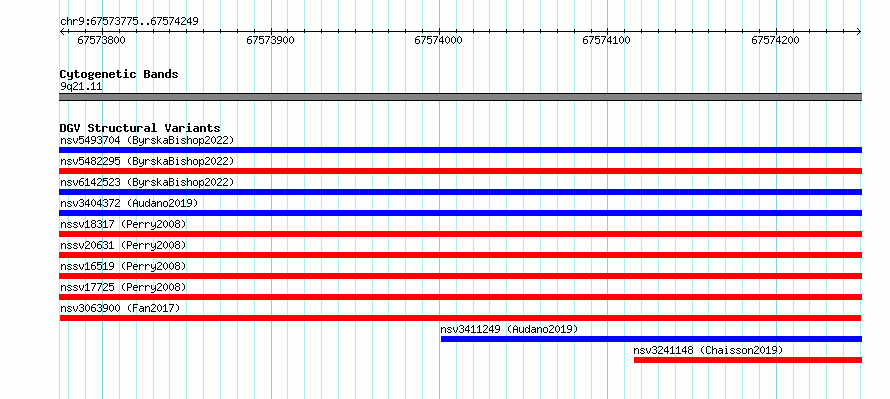Click the right arrowhead of the ruler
The width and height of the screenshot is (890, 399).
coord(859,31)
